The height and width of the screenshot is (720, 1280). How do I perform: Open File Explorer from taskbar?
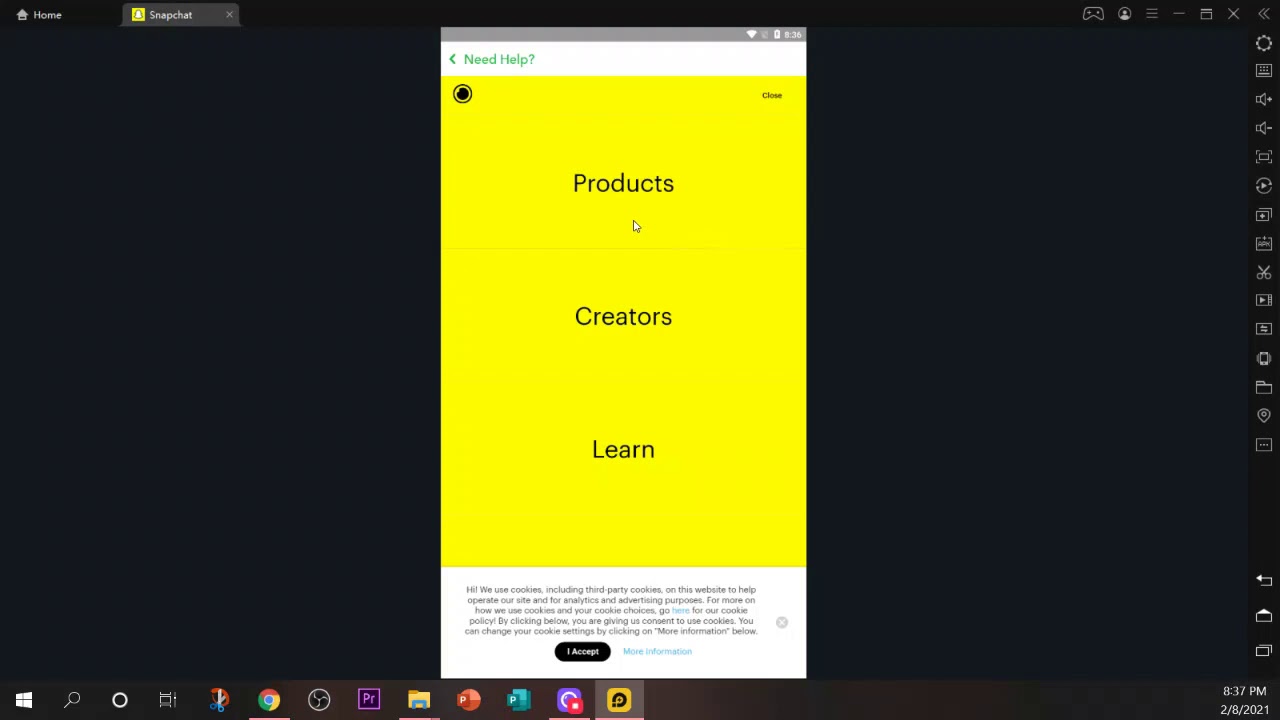coord(419,700)
